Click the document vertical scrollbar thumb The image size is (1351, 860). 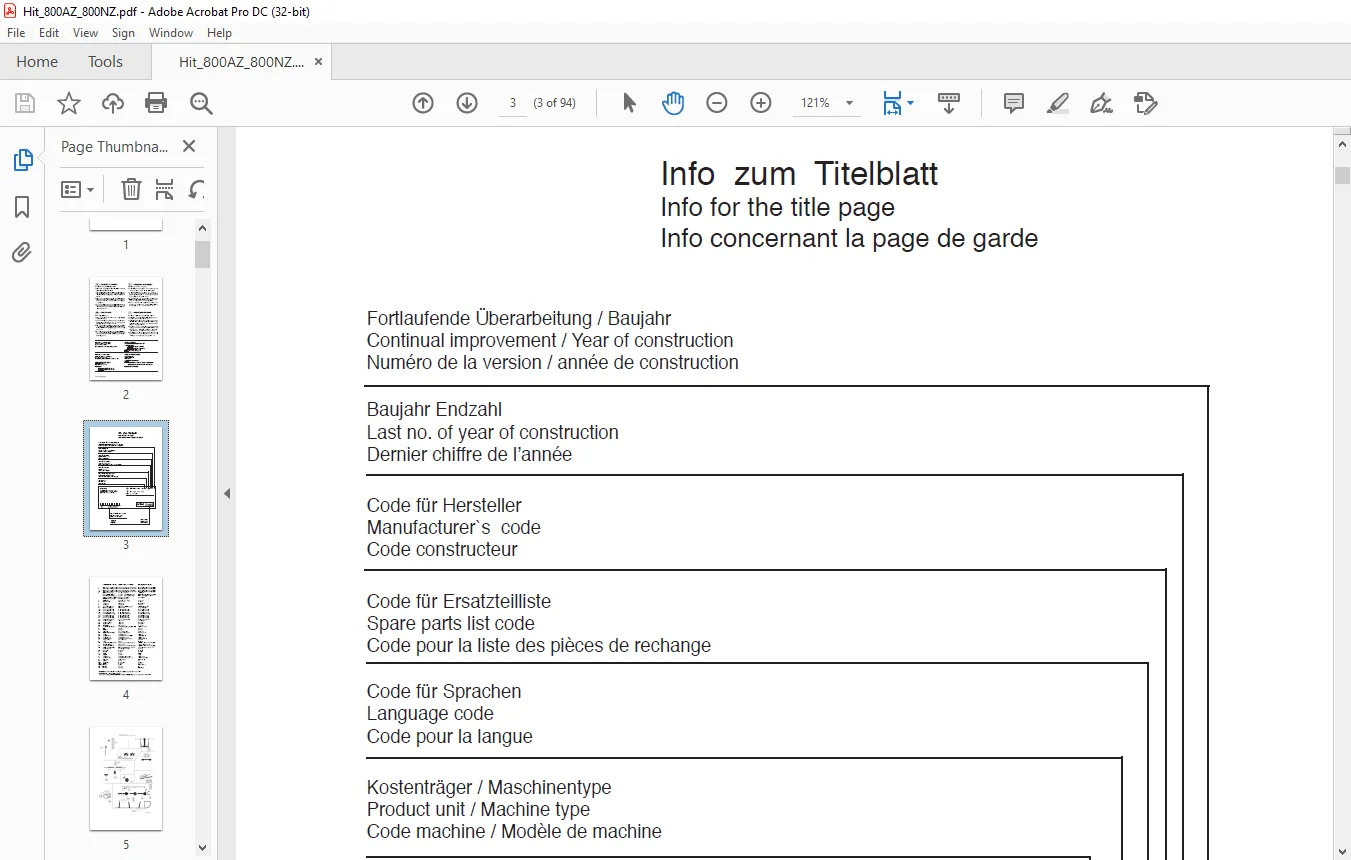(1342, 175)
